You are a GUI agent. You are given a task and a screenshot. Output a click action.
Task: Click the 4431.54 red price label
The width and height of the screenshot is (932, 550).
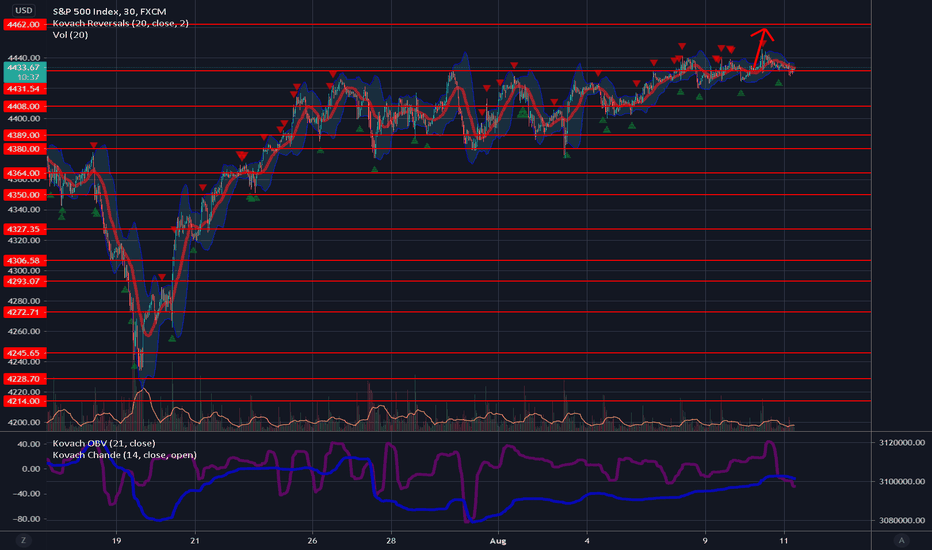pyautogui.click(x=24, y=89)
